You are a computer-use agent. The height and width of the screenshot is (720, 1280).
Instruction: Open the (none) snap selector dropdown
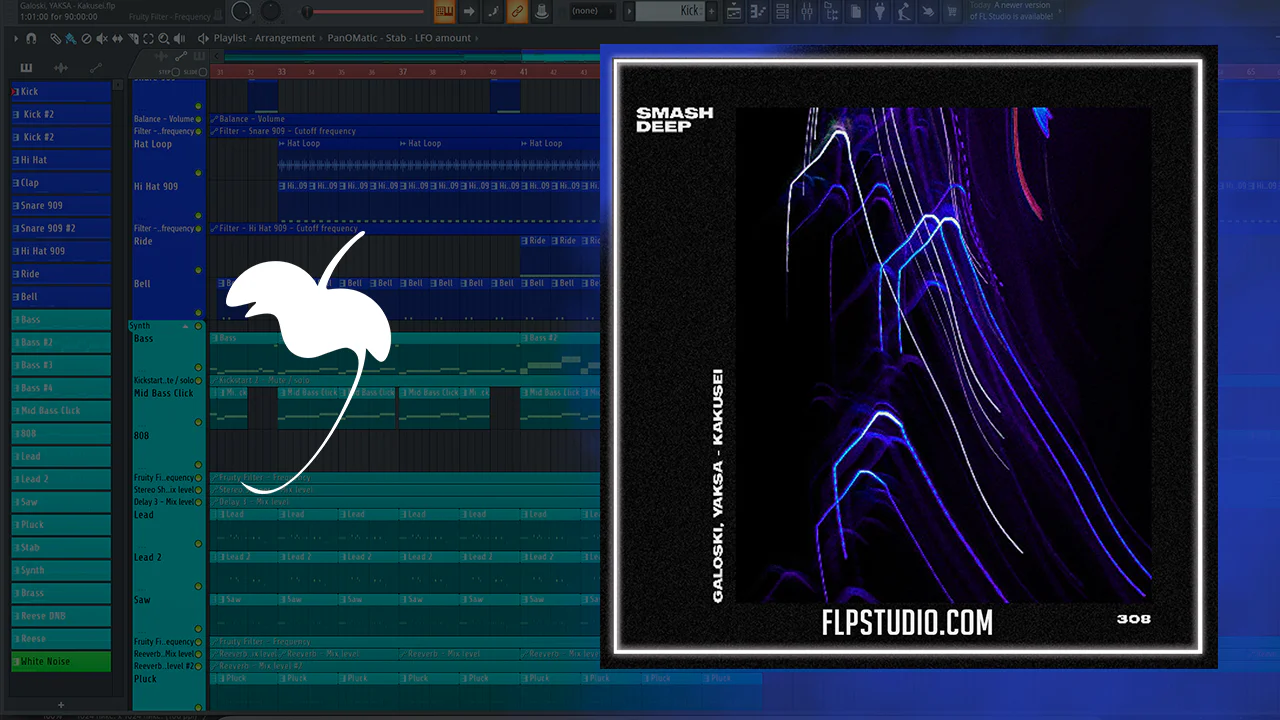tap(591, 11)
